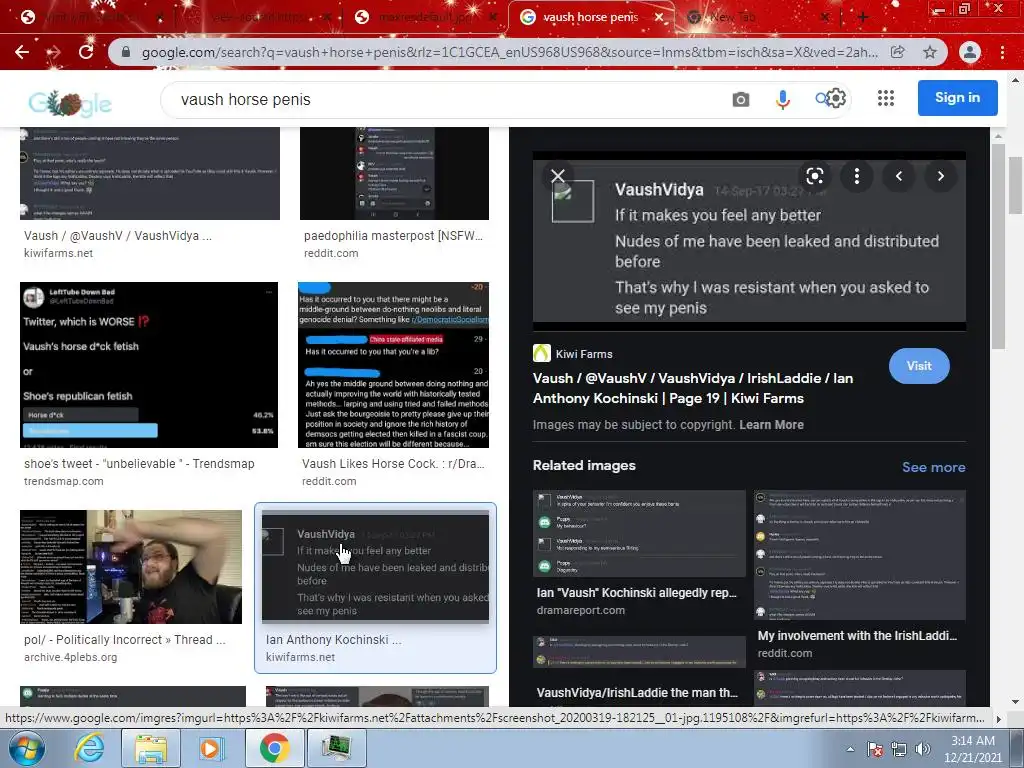The width and height of the screenshot is (1024, 768).
Task: Open related image from dramareport.com
Action: (x=639, y=534)
